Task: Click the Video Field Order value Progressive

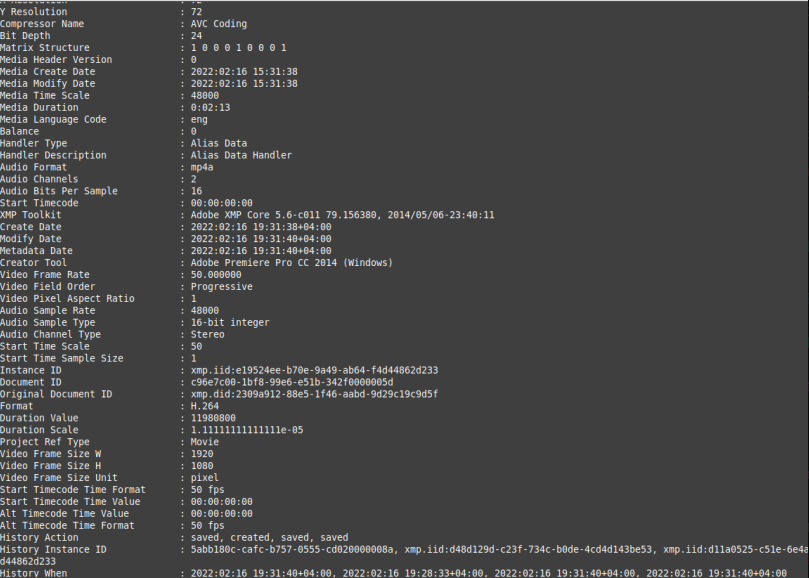Action: point(222,286)
